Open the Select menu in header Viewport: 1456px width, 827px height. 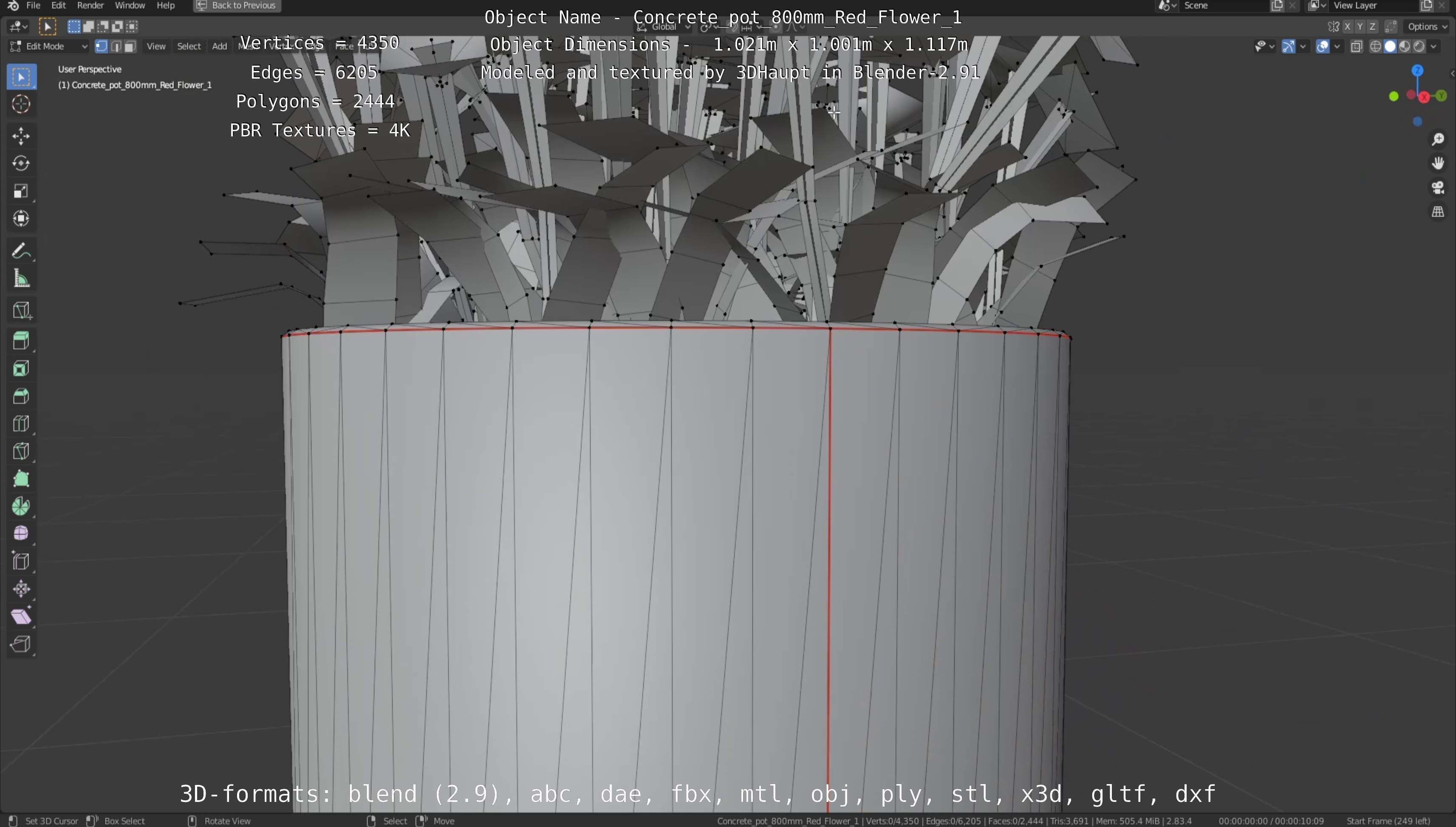[189, 47]
